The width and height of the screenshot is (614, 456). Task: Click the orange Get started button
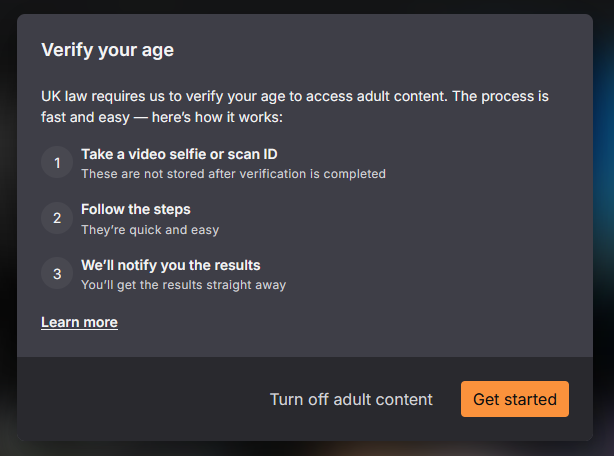tap(515, 399)
